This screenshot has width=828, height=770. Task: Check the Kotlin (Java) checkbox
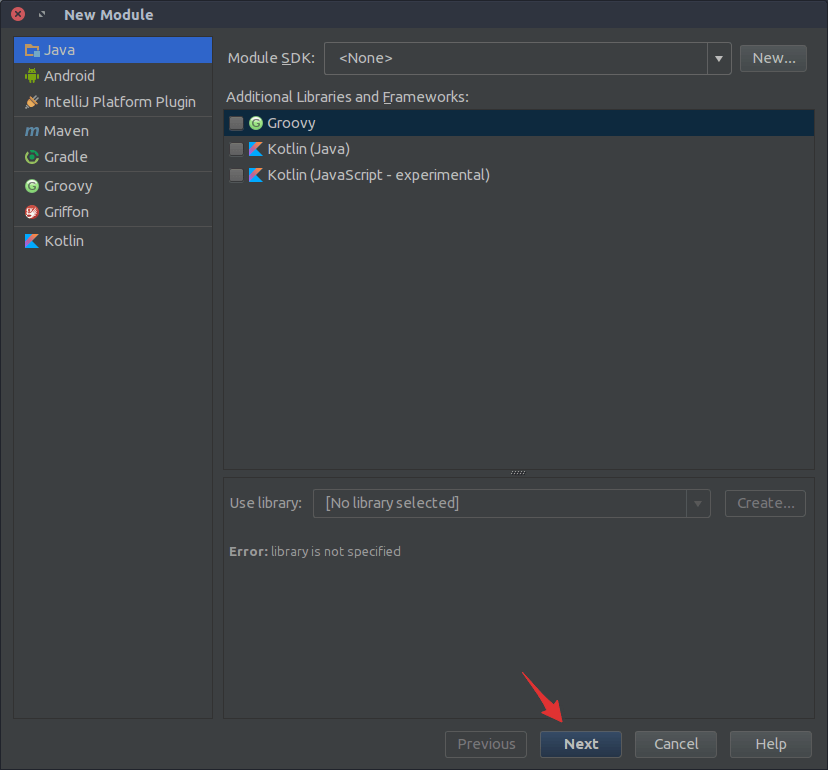tap(236, 149)
